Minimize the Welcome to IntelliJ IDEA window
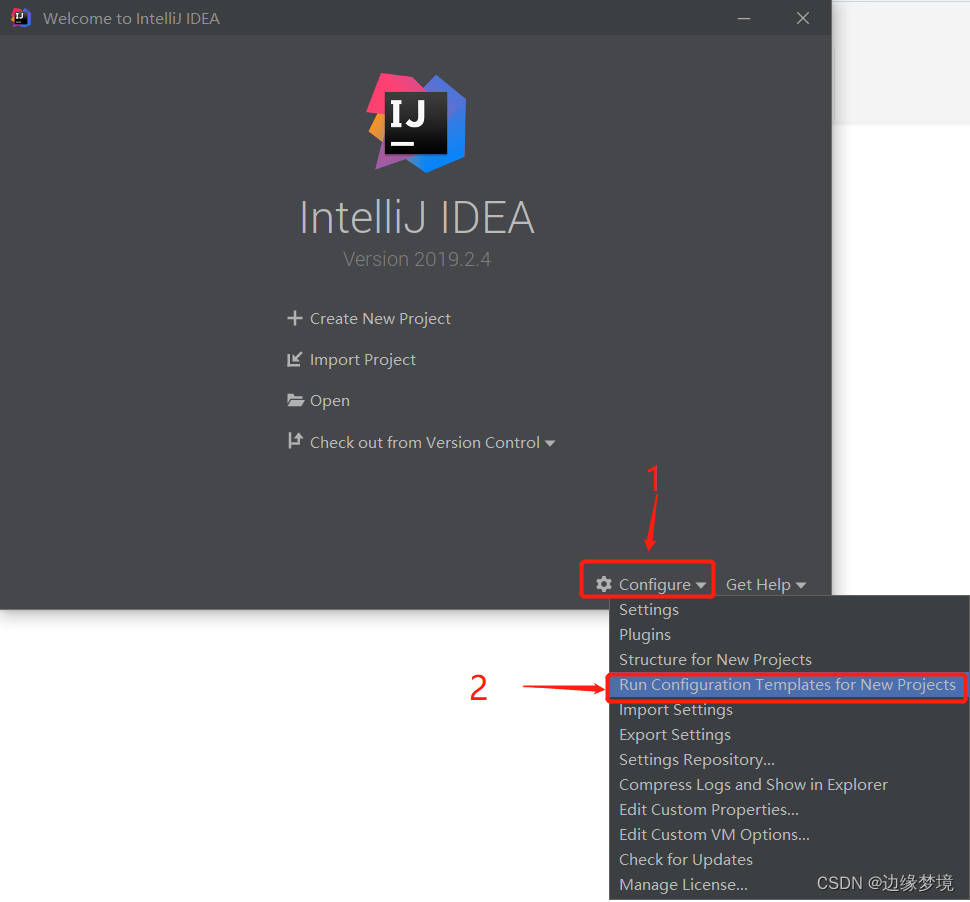The height and width of the screenshot is (902, 970). [744, 19]
